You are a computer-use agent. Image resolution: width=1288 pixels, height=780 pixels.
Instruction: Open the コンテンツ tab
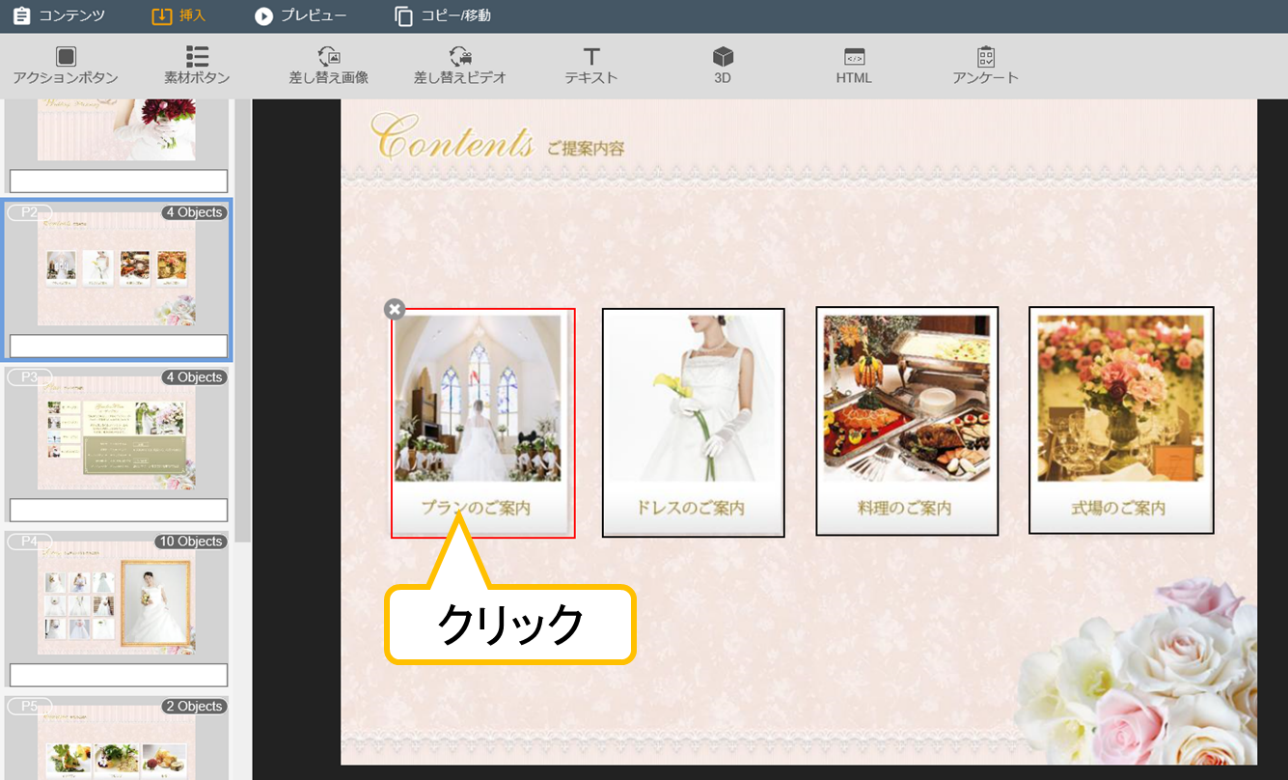59,16
